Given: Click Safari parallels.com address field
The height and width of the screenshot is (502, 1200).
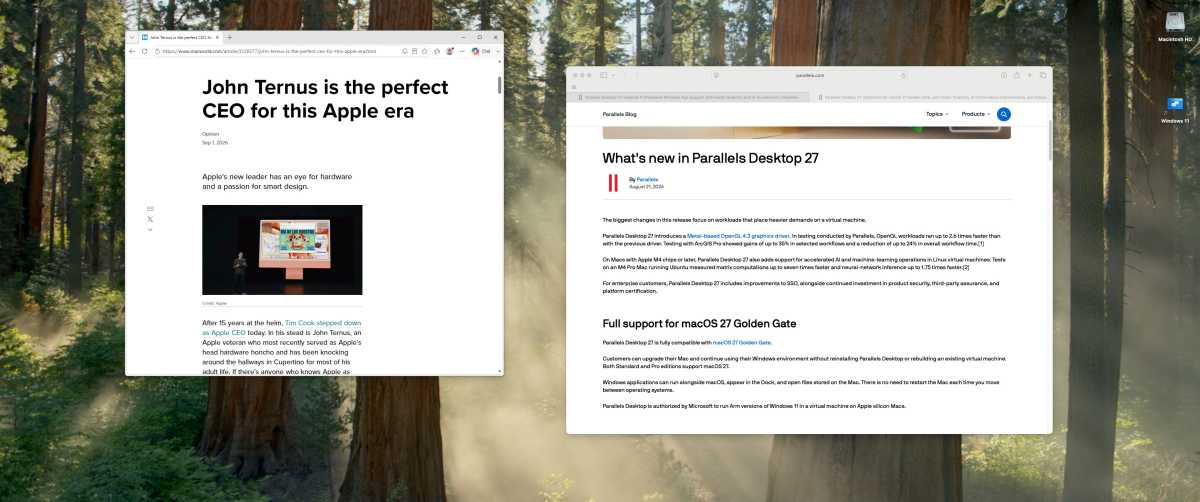Looking at the screenshot, I should click(810, 75).
